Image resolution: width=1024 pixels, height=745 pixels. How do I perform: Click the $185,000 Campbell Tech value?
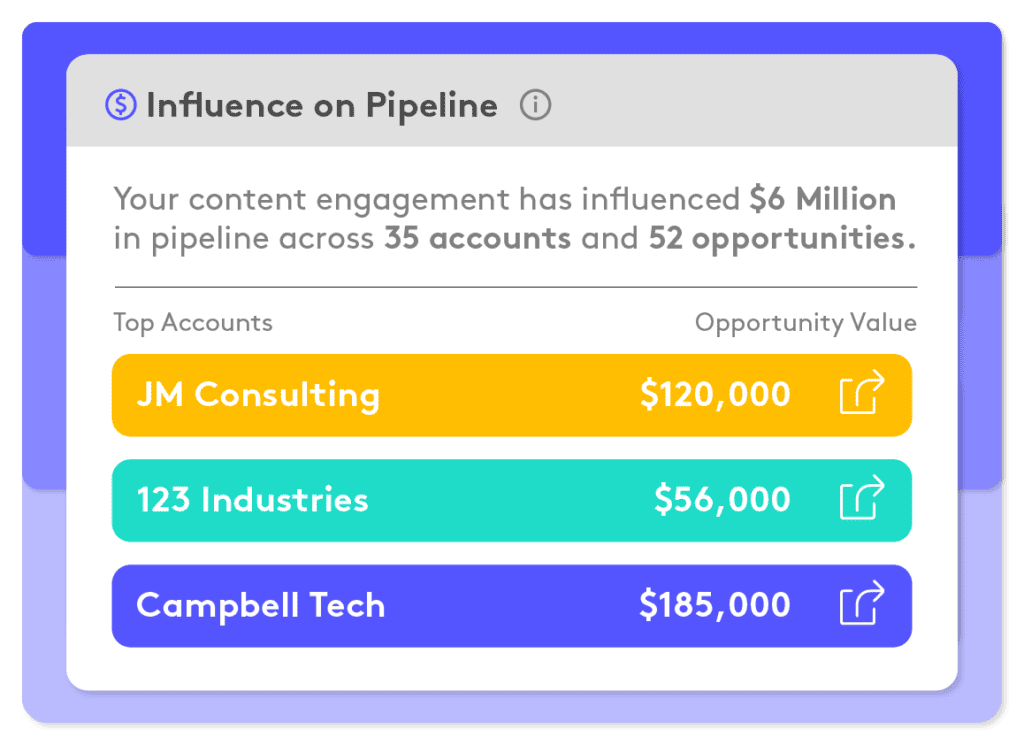coord(716,605)
